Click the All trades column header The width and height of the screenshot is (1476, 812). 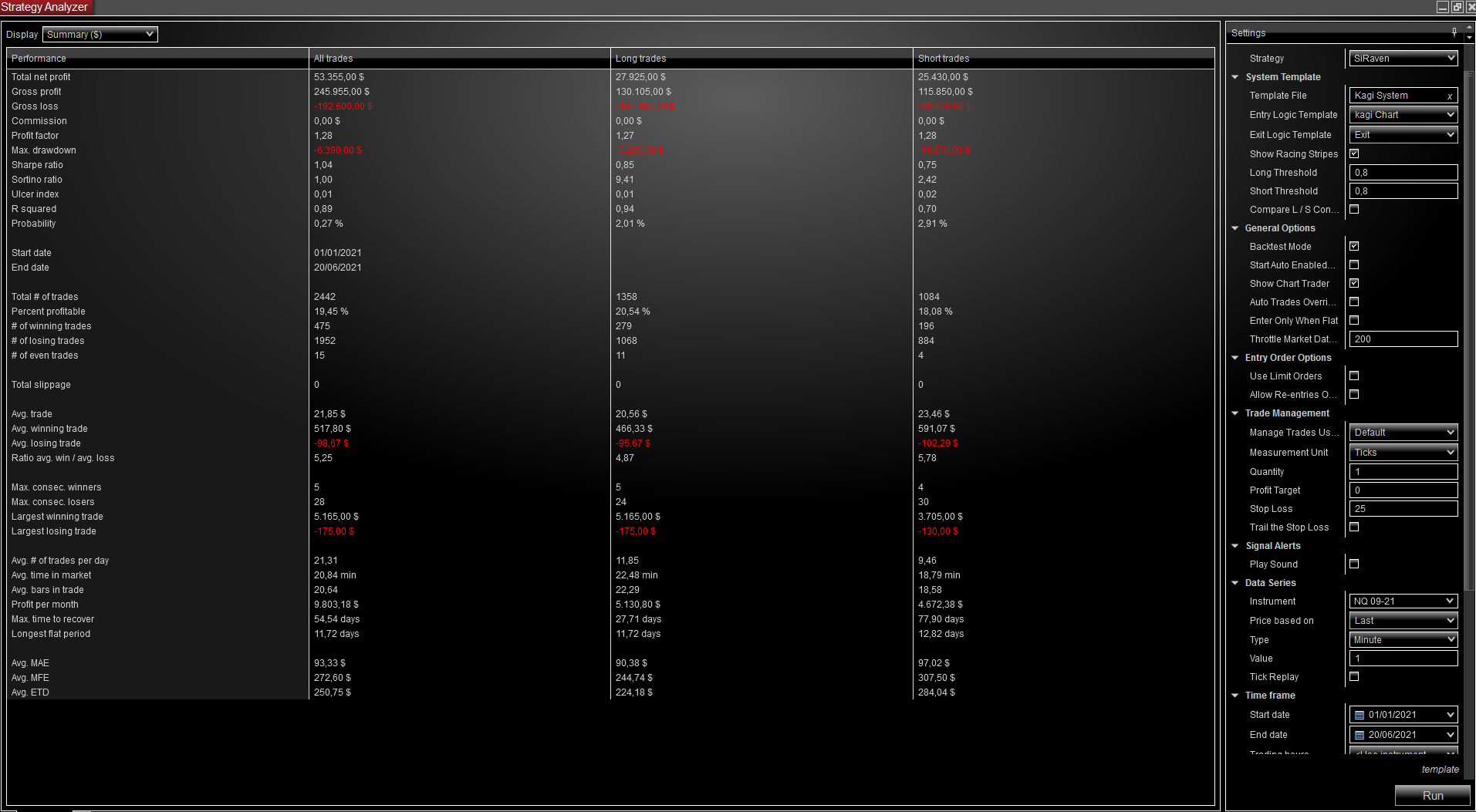pyautogui.click(x=460, y=59)
